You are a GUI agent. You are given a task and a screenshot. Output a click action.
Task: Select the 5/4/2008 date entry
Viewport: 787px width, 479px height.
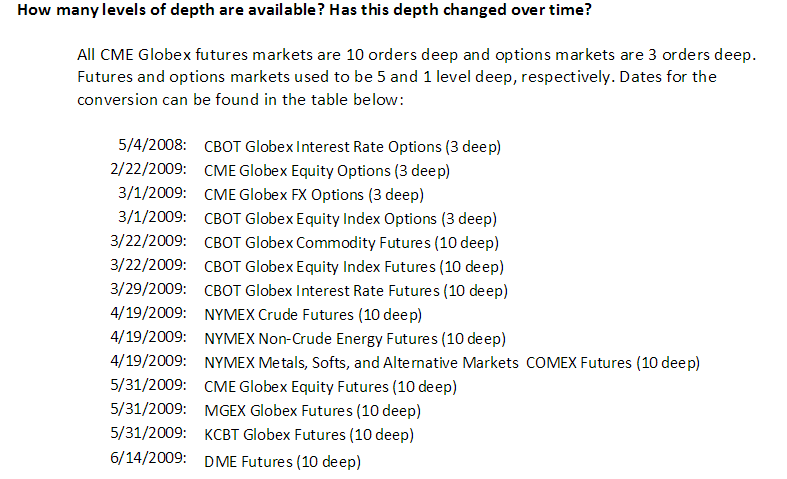[152, 145]
